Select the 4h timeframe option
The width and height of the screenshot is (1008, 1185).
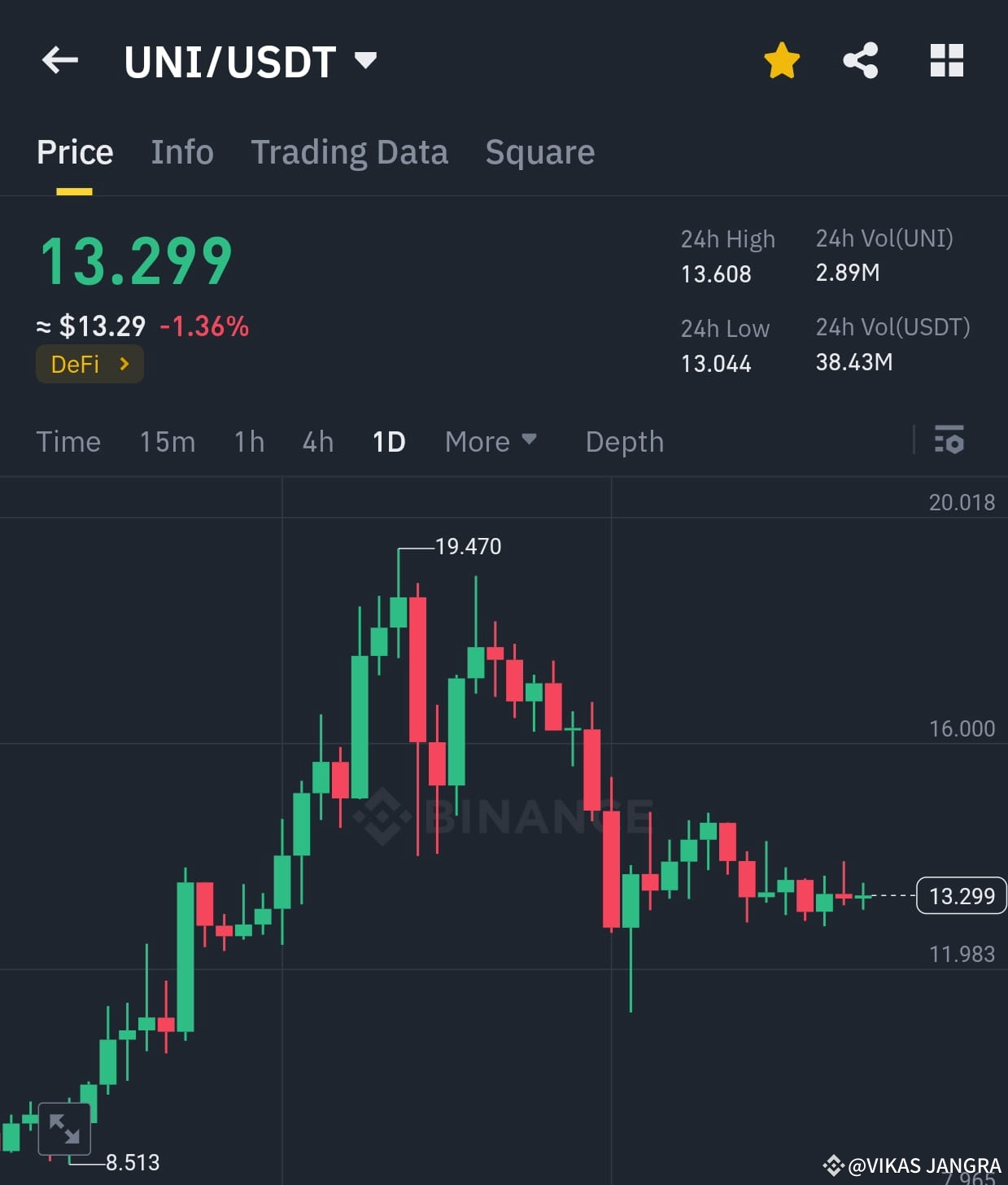click(x=317, y=441)
